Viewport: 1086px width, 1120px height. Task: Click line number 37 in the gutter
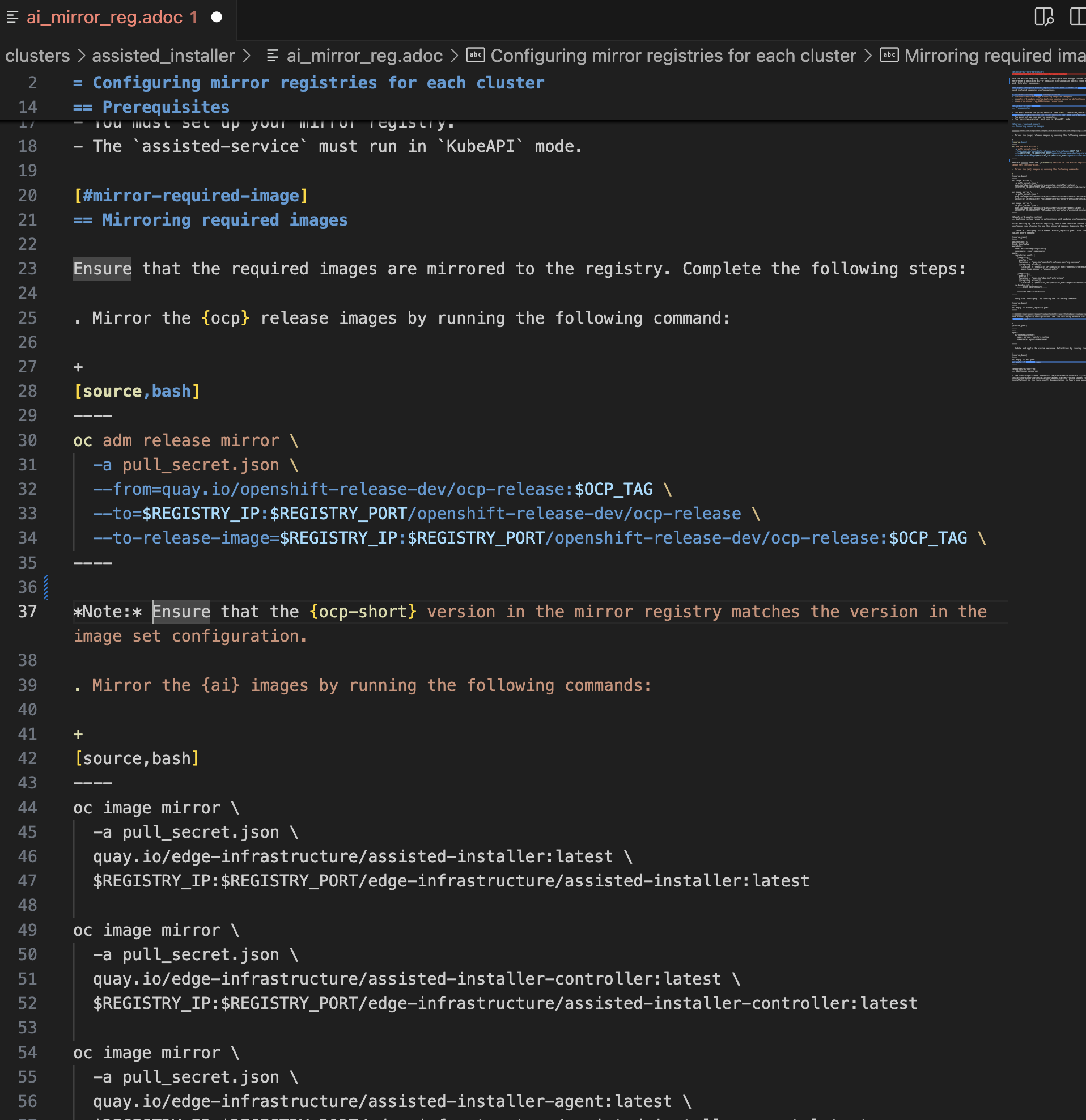pyautogui.click(x=27, y=612)
